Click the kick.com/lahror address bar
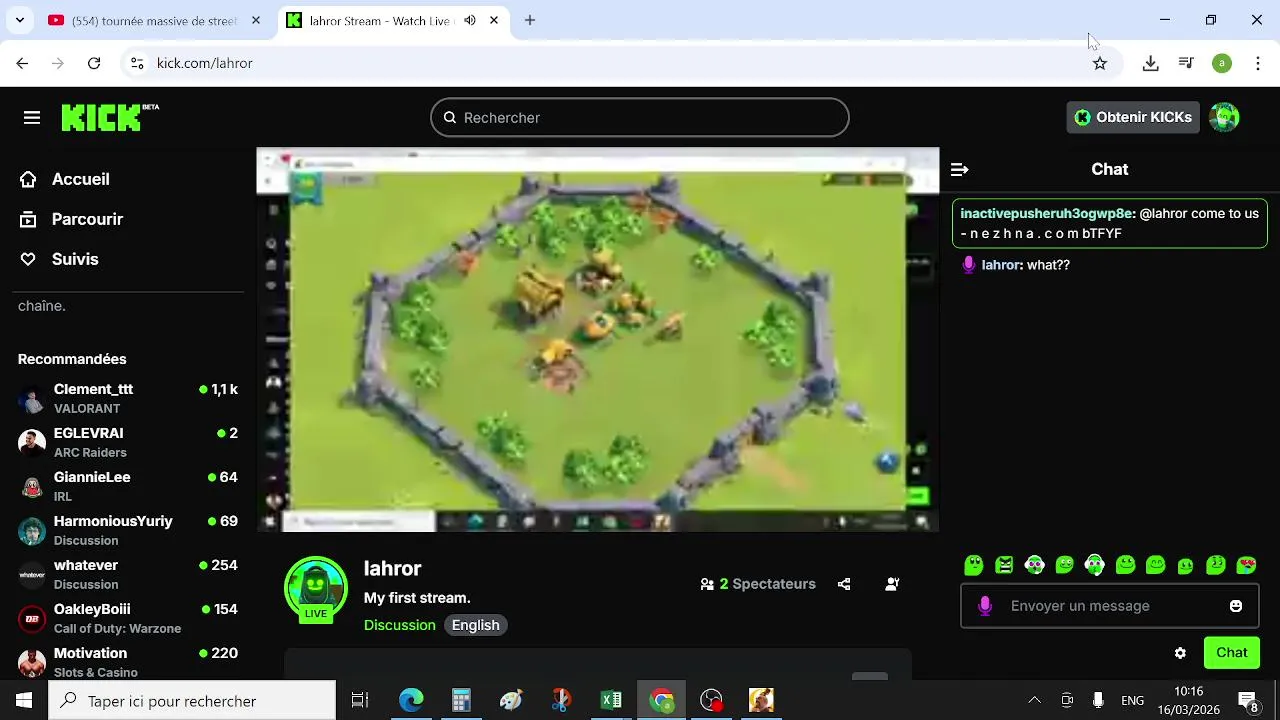Viewport: 1280px width, 720px height. pos(620,63)
